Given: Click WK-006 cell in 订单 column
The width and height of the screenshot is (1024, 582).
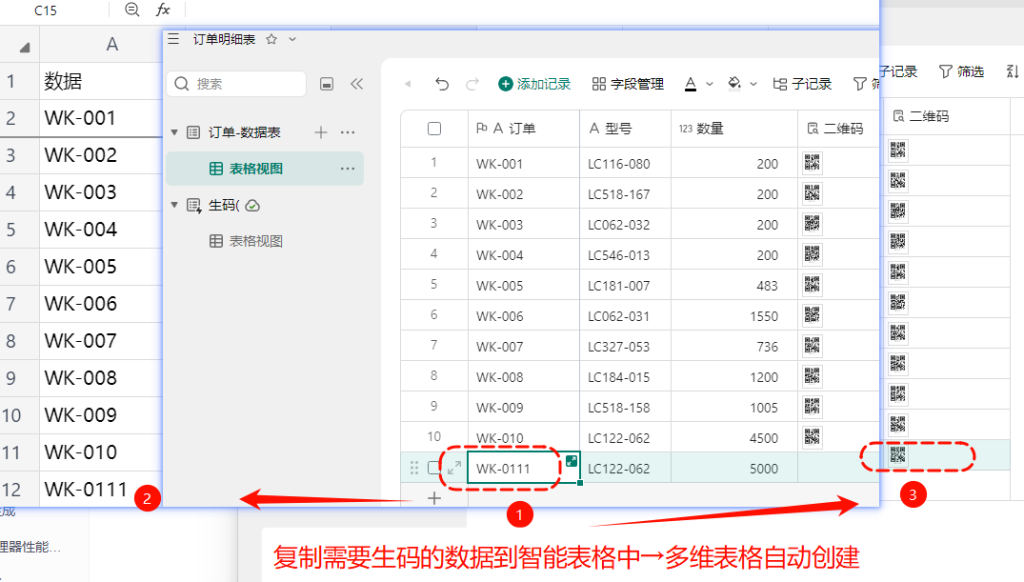Looking at the screenshot, I should 523,316.
